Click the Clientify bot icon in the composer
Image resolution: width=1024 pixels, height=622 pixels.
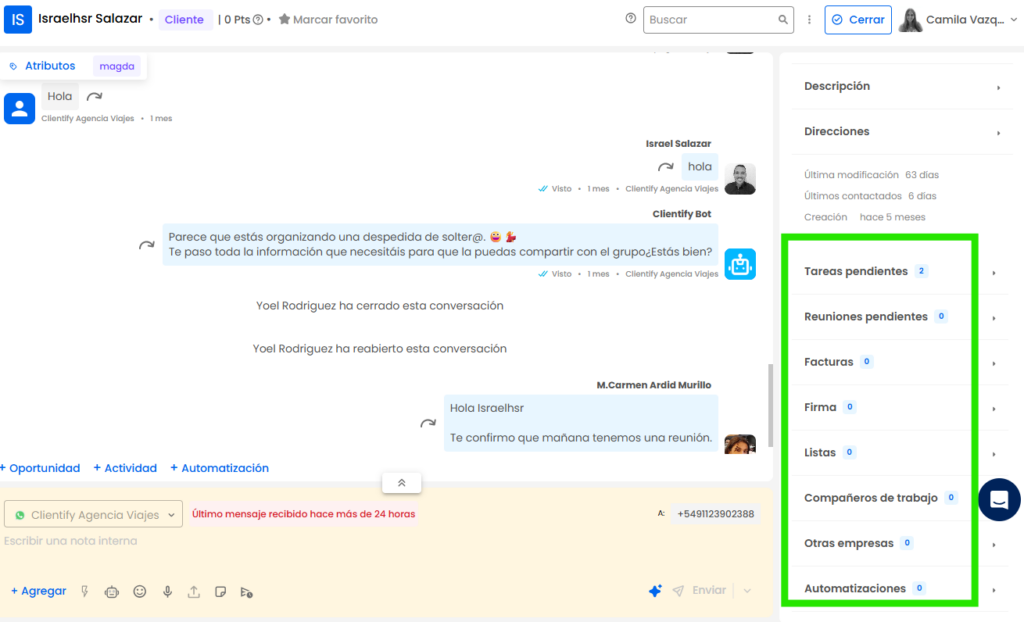coord(111,591)
